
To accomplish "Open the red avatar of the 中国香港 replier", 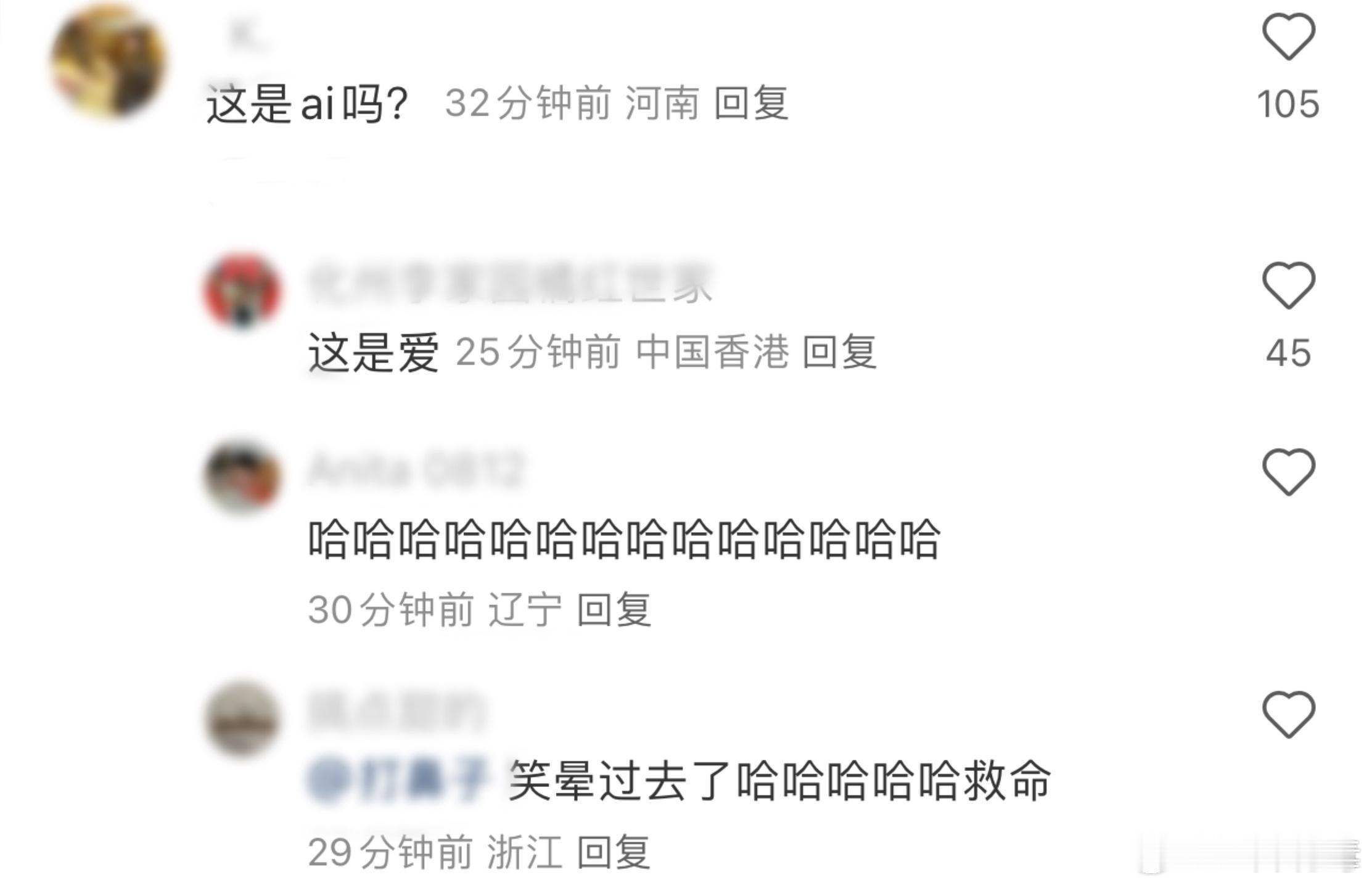I will pos(242,290).
